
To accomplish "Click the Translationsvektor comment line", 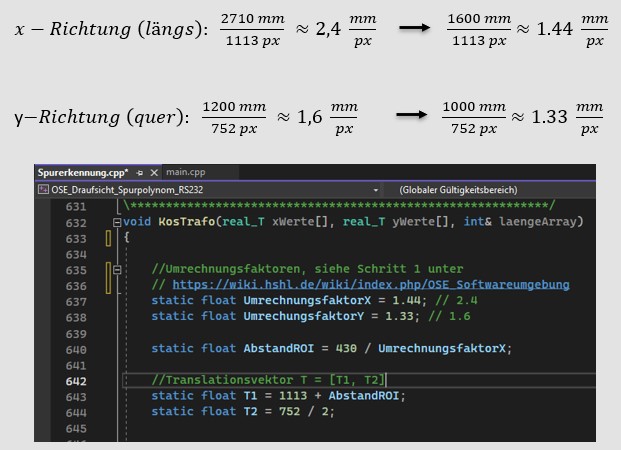I will coord(267,380).
